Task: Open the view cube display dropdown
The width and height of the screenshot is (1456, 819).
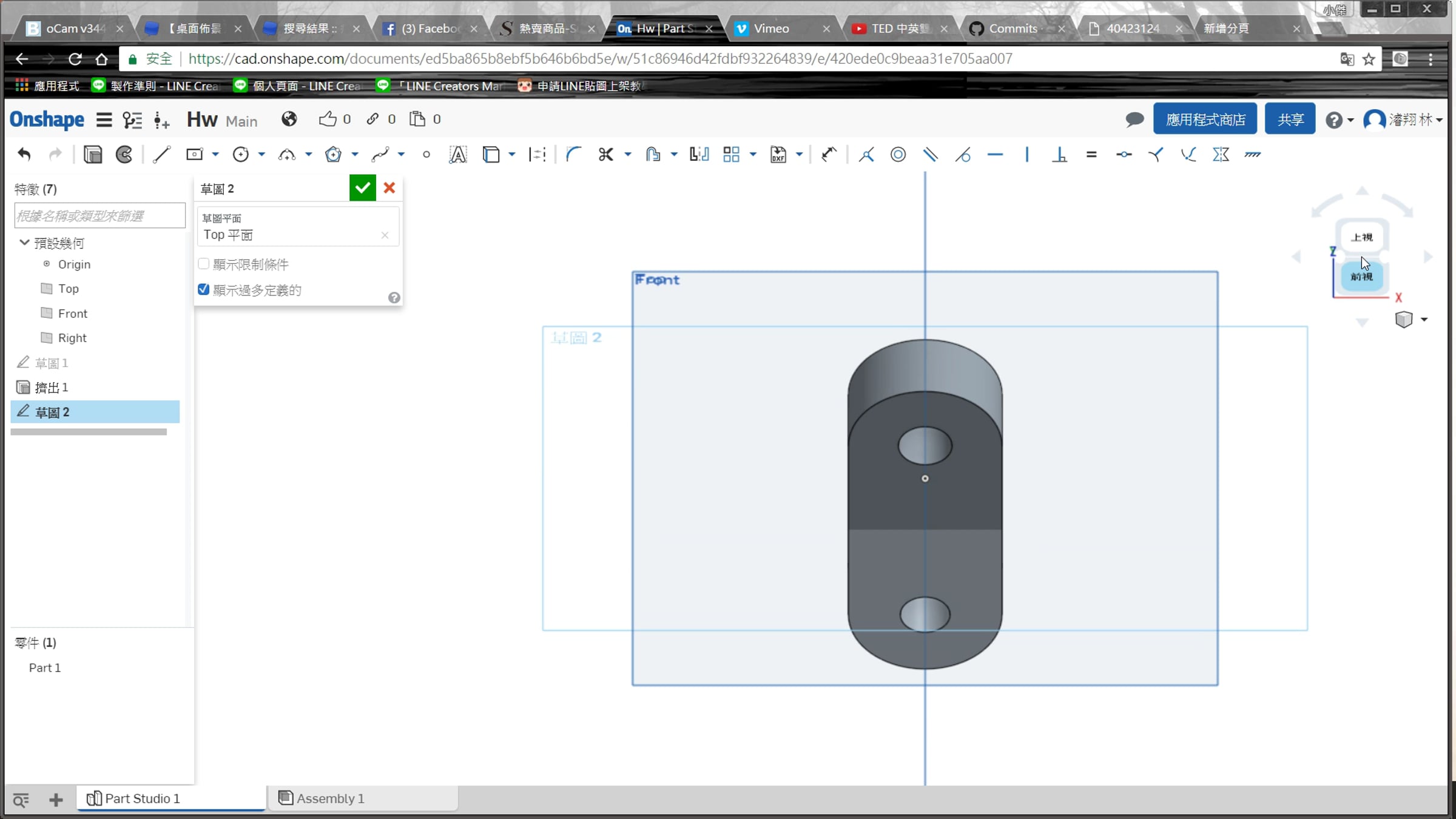Action: pos(1424,319)
